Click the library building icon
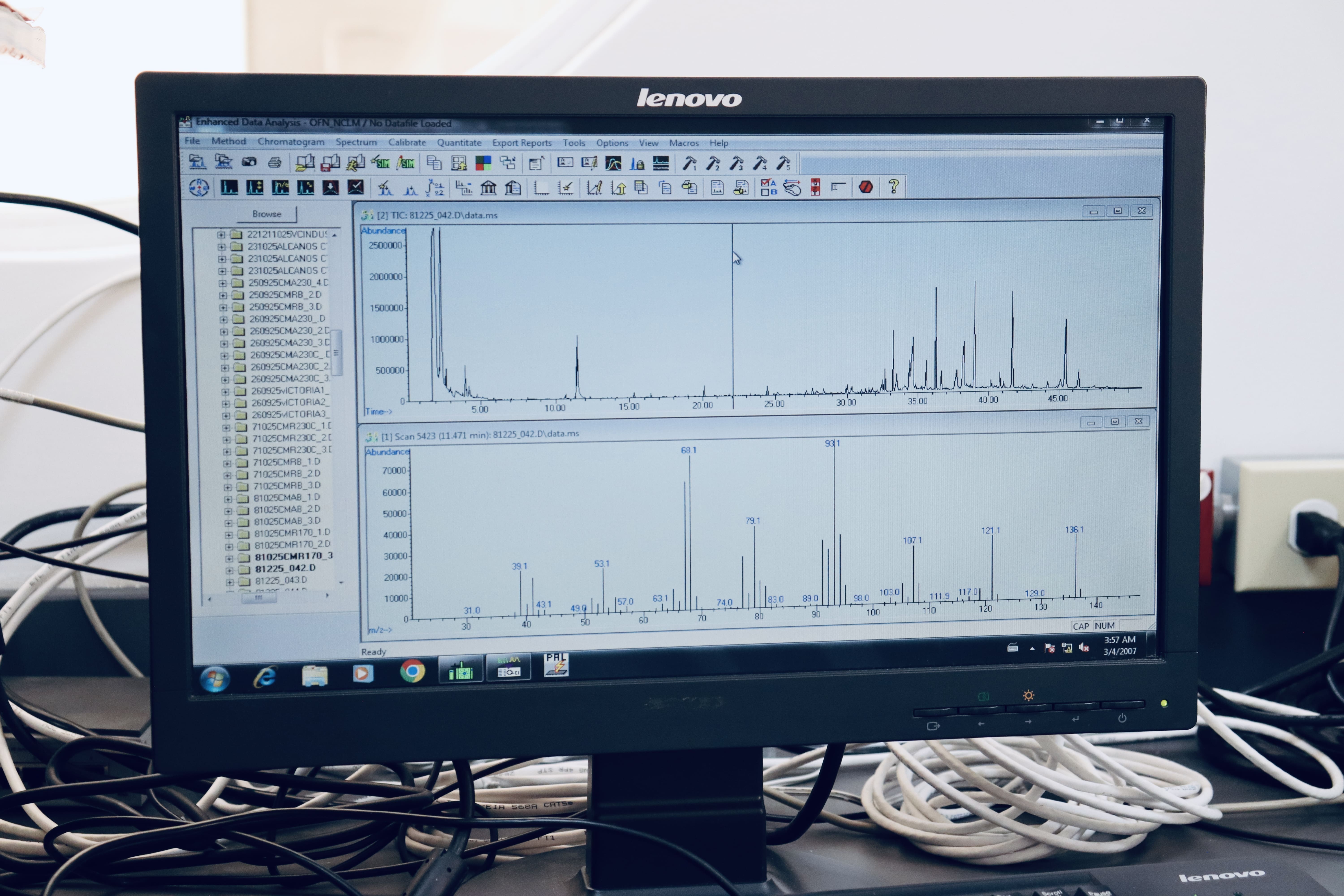The width and height of the screenshot is (1344, 896). [488, 187]
